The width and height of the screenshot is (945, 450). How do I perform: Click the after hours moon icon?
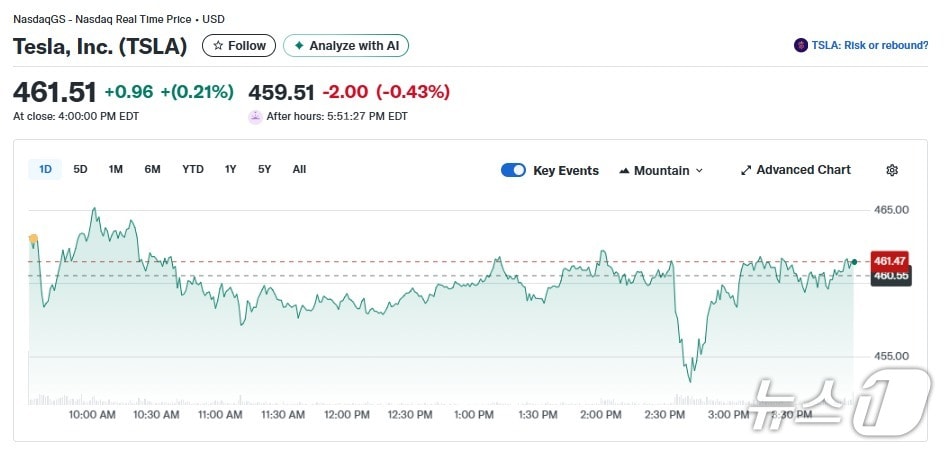click(x=256, y=116)
